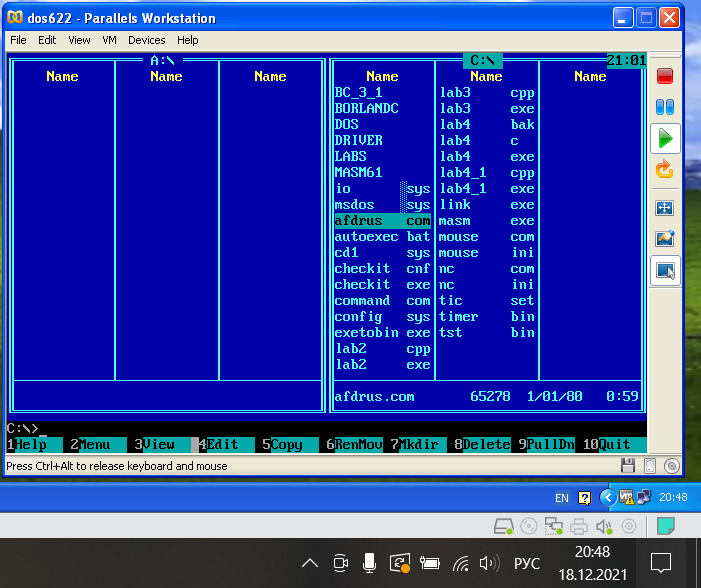This screenshot has height=588, width=701.
Task: Click the 2Menu function key button
Action: coord(98,444)
